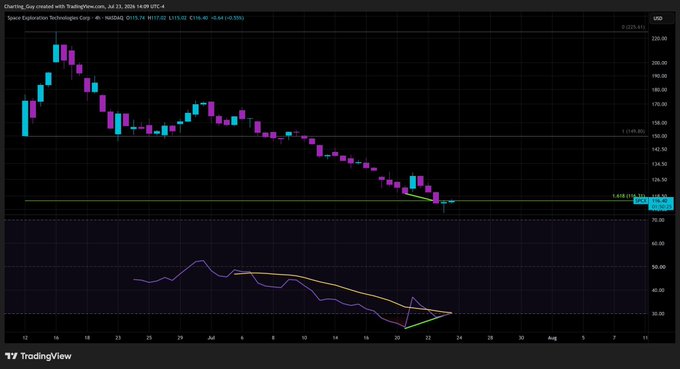The height and width of the screenshot is (369, 680).
Task: Click the 158.00 price axis label
Action: tap(659, 123)
